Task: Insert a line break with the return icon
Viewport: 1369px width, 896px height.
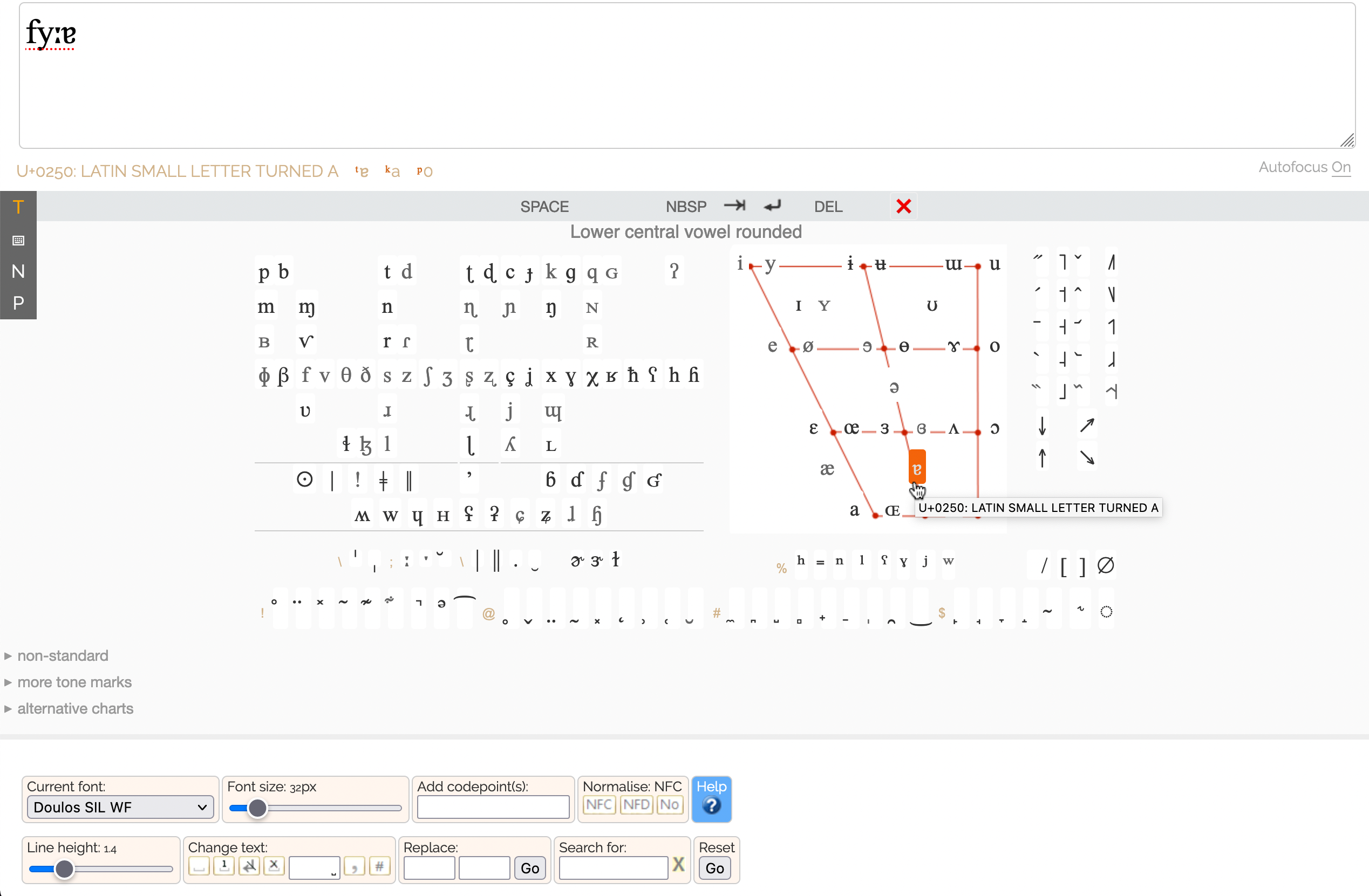Action: 773,206
